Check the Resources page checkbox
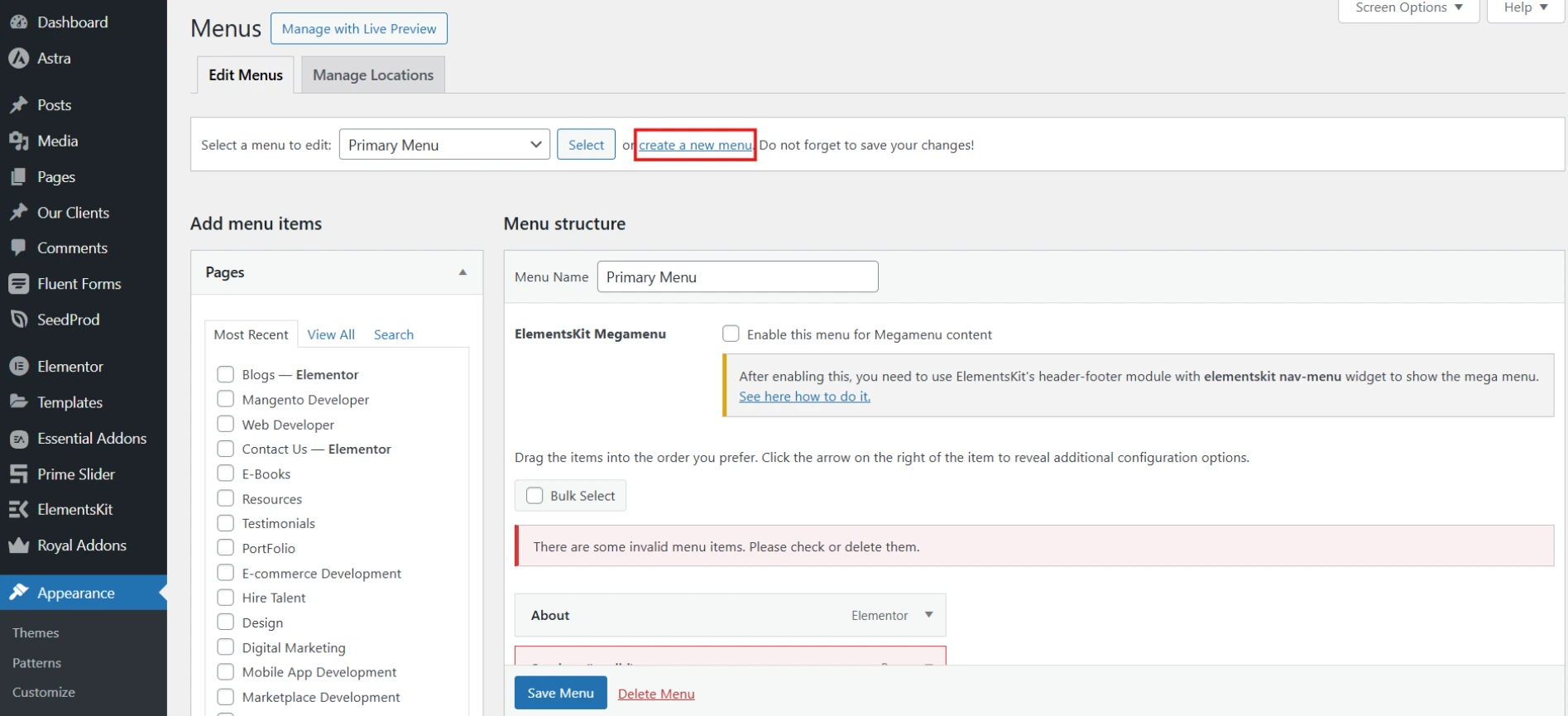 coord(225,498)
